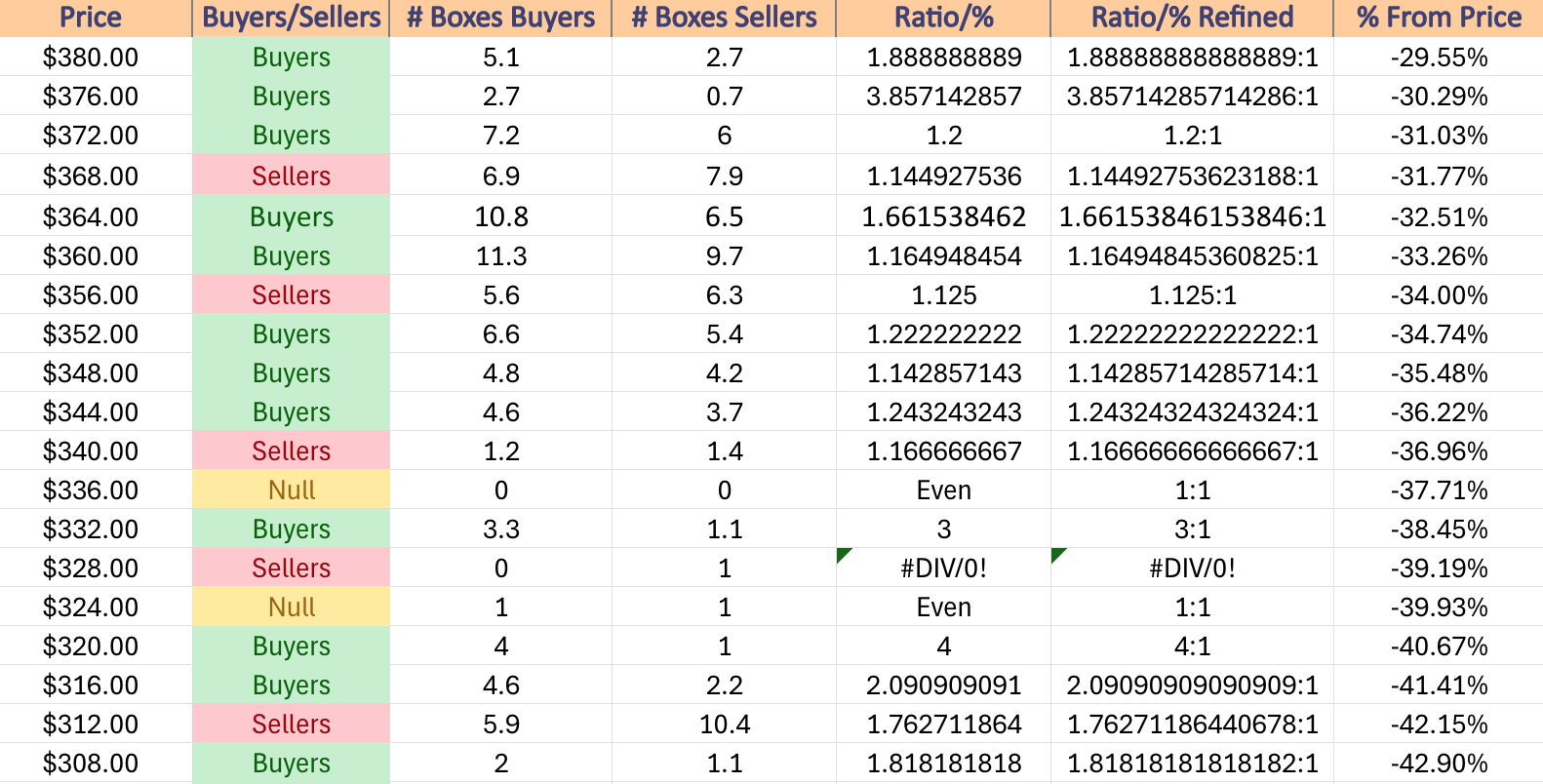Select the Buyers/Sellers column header
Screen dimensions: 1543x784
coord(291,18)
